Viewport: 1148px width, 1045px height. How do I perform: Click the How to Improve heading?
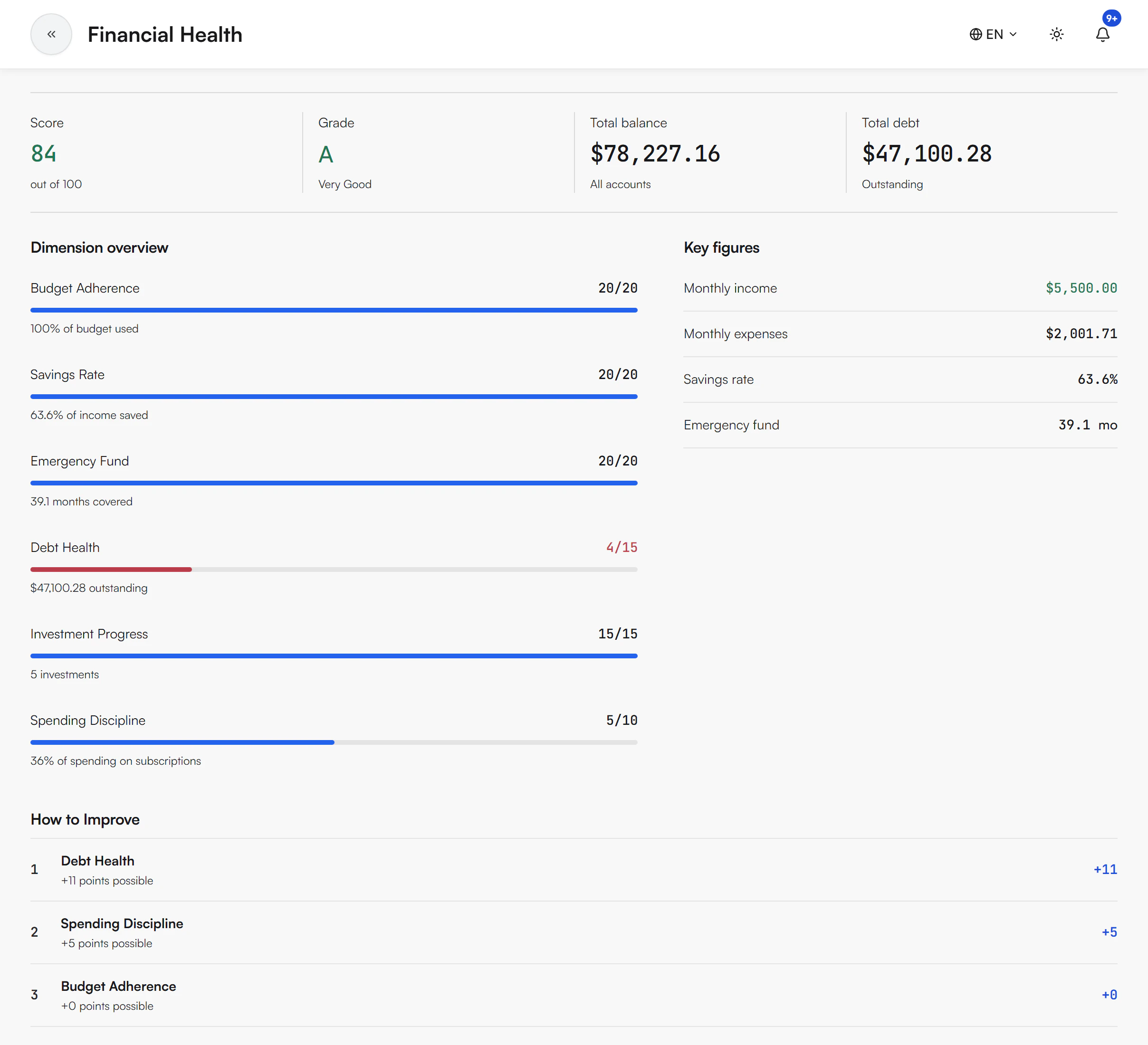pyautogui.click(x=86, y=819)
